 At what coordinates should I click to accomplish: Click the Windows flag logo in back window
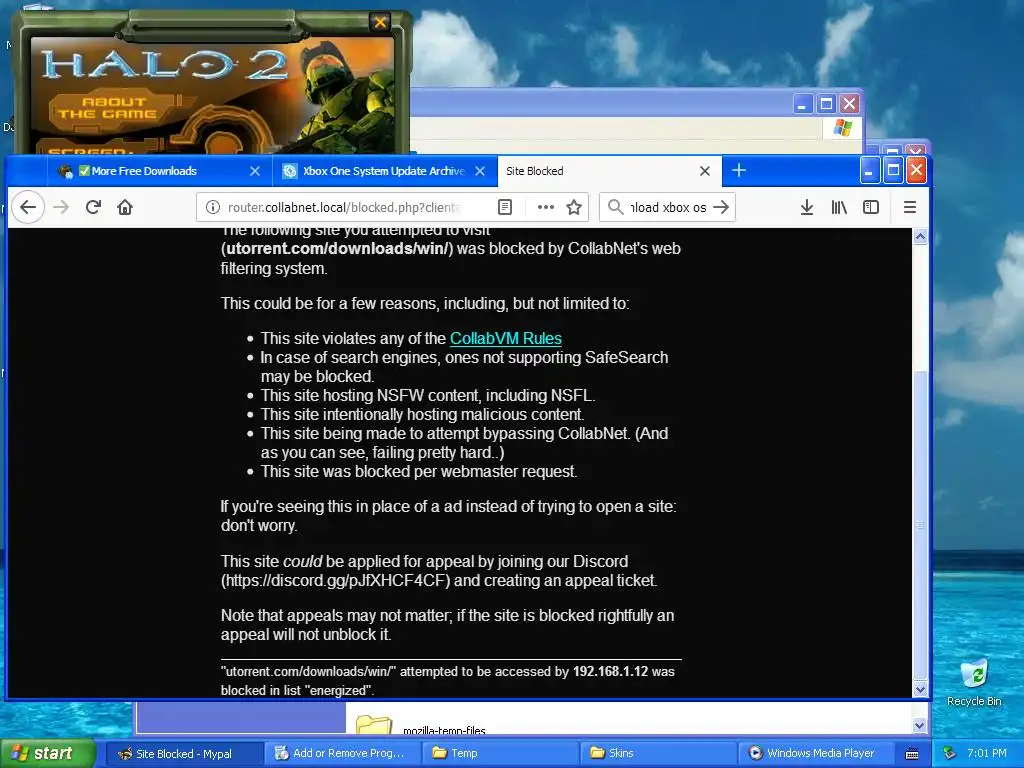point(842,127)
